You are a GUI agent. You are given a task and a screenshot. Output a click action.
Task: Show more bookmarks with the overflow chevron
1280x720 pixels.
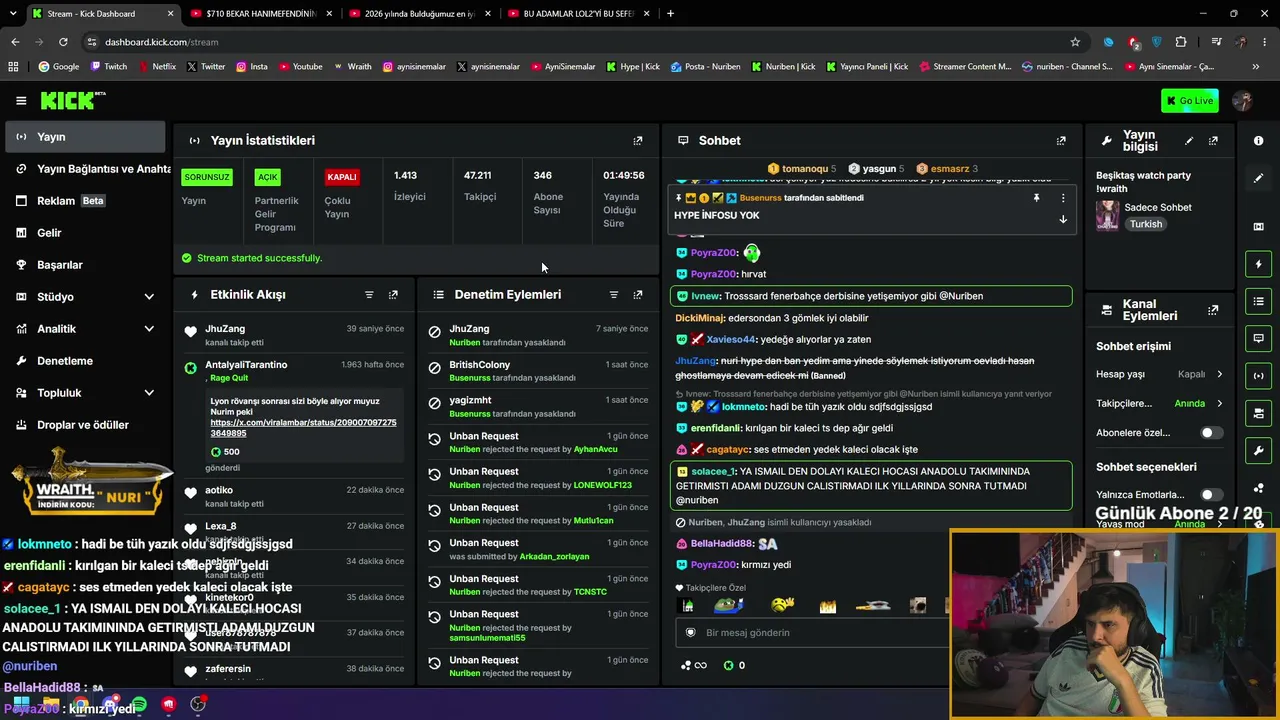(1256, 67)
